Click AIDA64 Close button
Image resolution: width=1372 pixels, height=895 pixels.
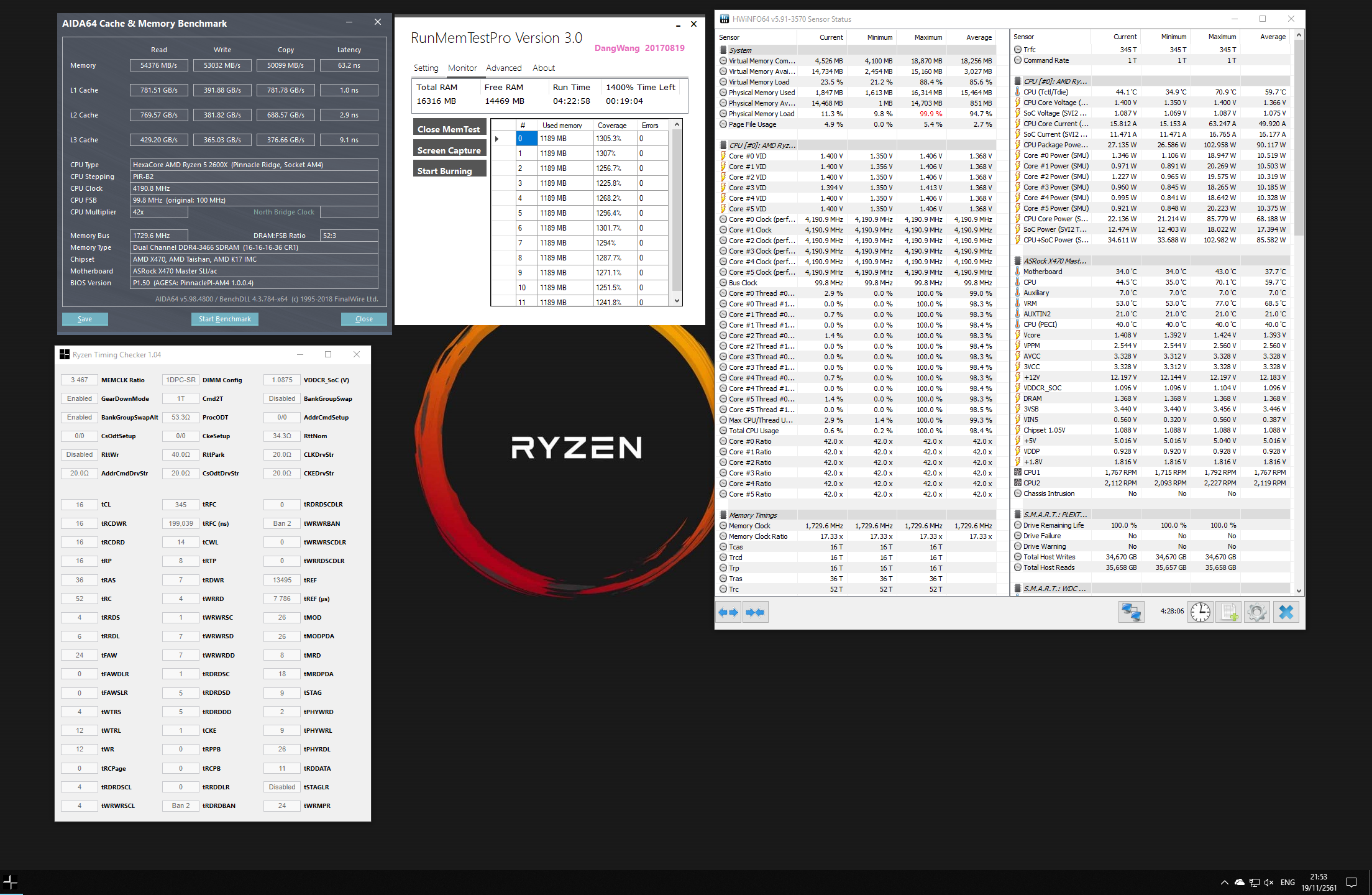(364, 319)
